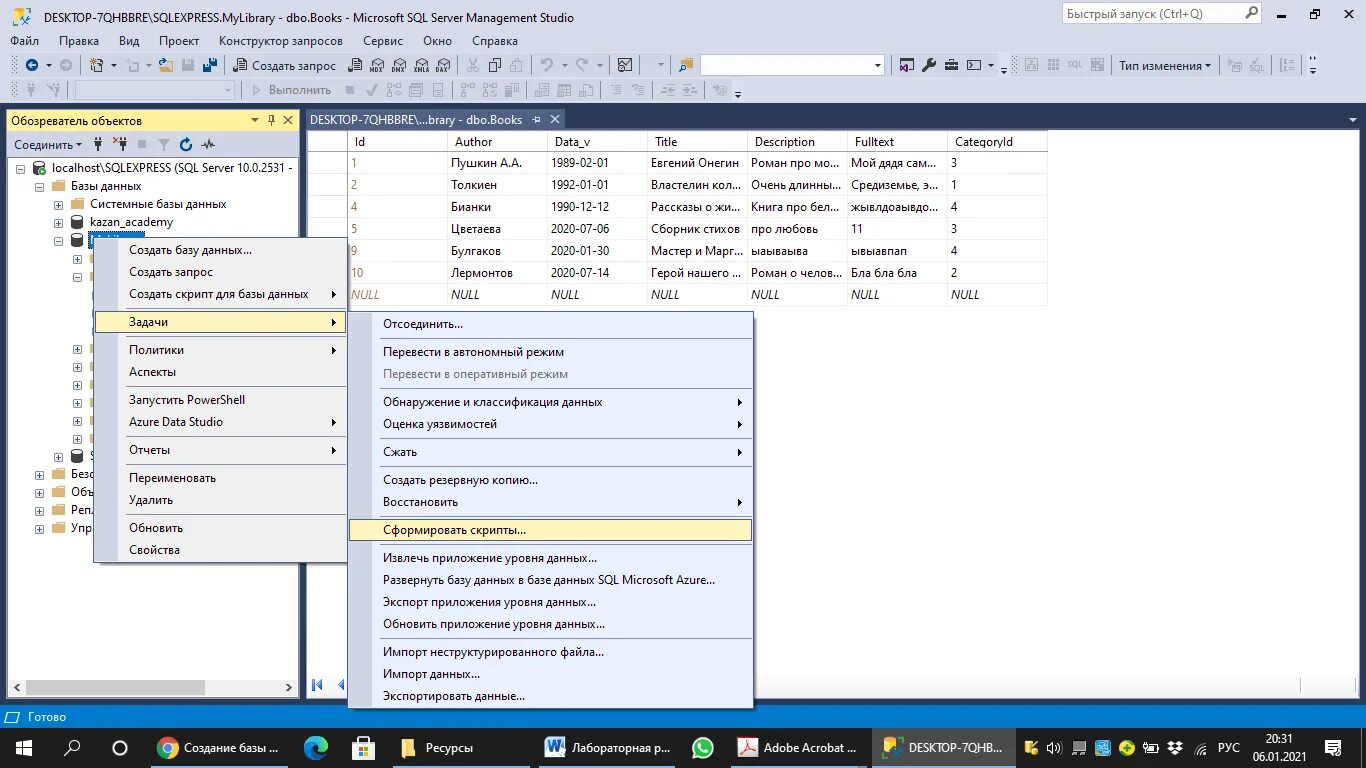Click the wrench properties icon

[x=929, y=65]
